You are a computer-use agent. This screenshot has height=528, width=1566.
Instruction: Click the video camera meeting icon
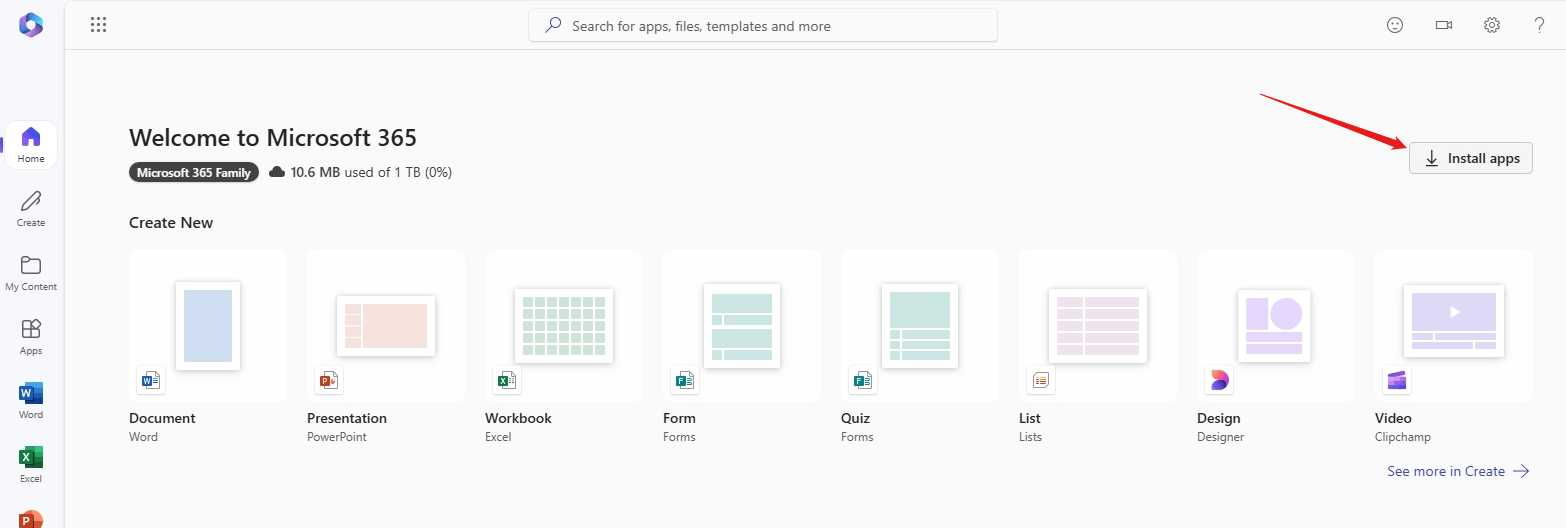pos(1443,25)
